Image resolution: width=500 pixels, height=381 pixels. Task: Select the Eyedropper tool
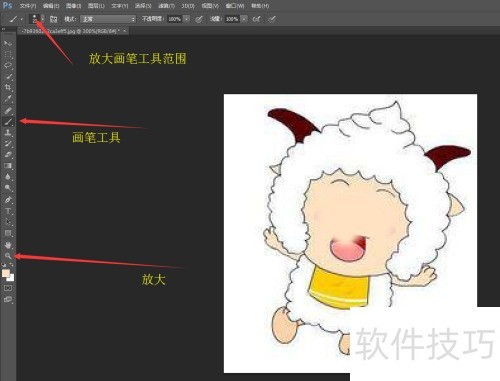[8, 98]
